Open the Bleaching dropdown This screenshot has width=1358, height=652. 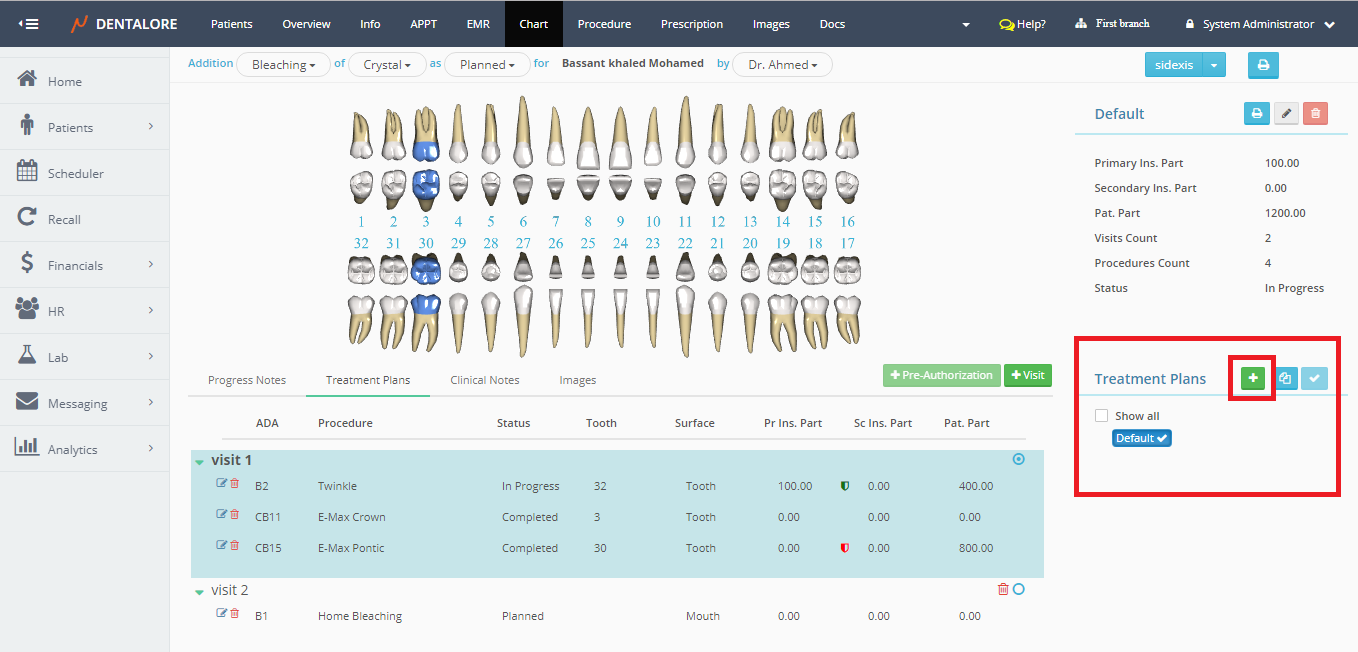click(283, 65)
